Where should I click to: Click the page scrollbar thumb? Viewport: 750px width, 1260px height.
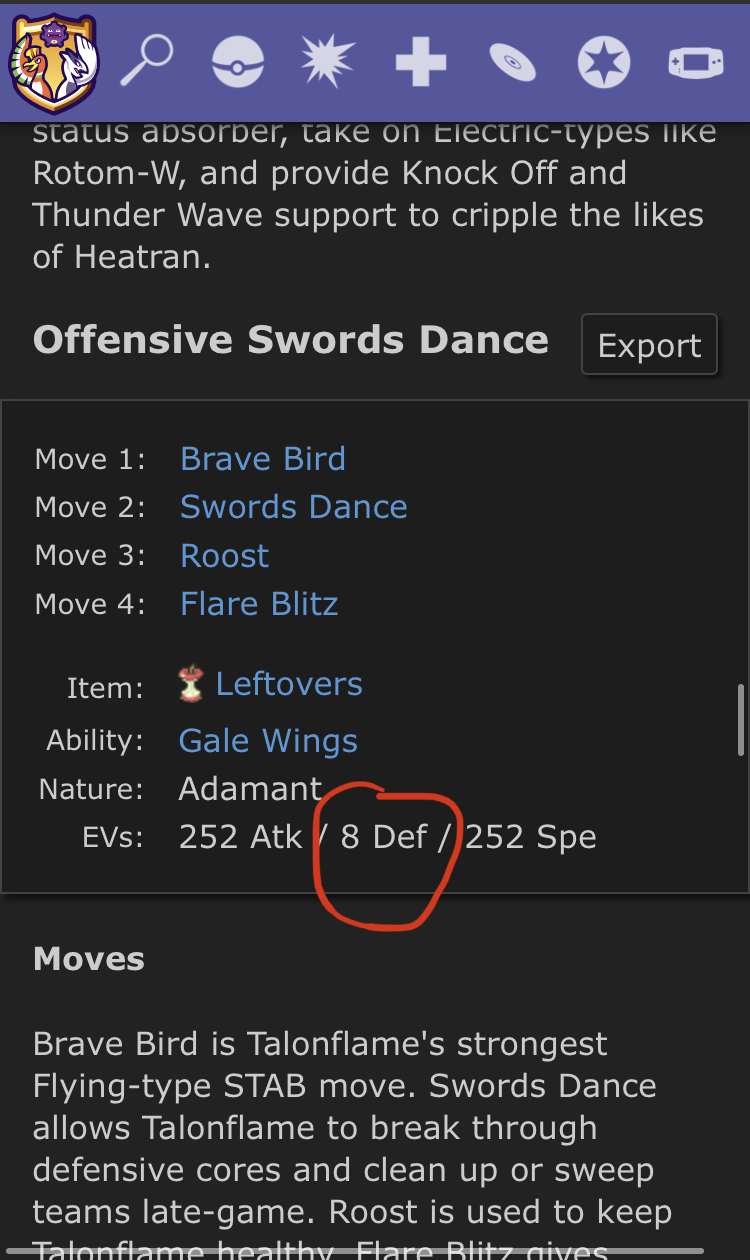click(741, 720)
